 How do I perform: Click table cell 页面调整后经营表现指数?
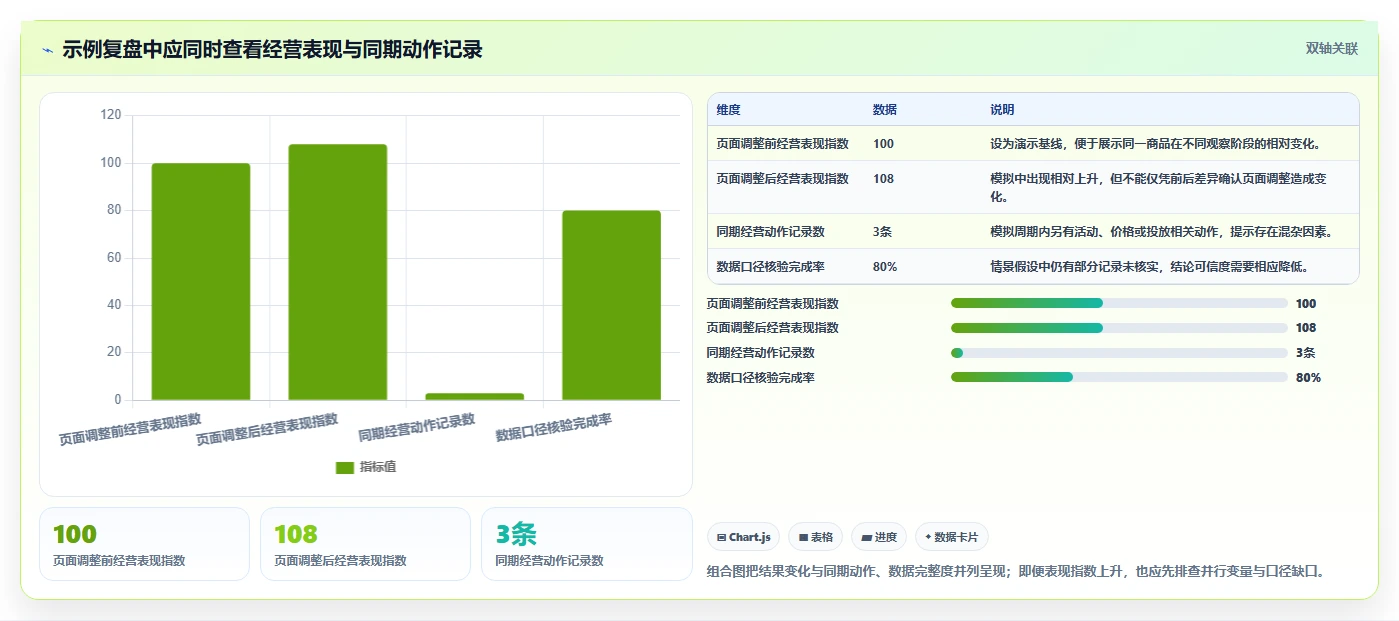tap(782, 179)
